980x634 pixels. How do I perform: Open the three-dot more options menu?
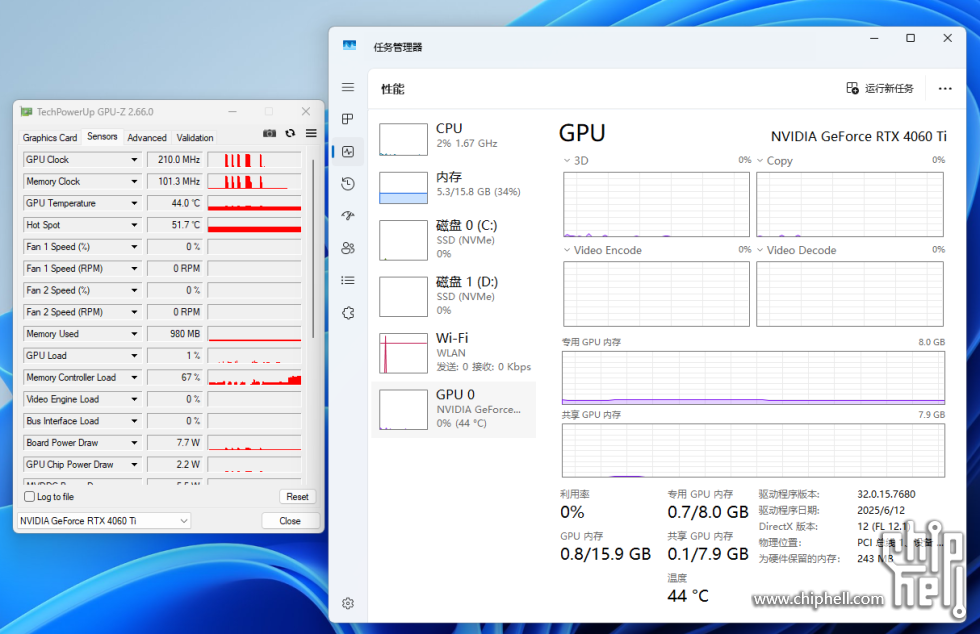[945, 89]
